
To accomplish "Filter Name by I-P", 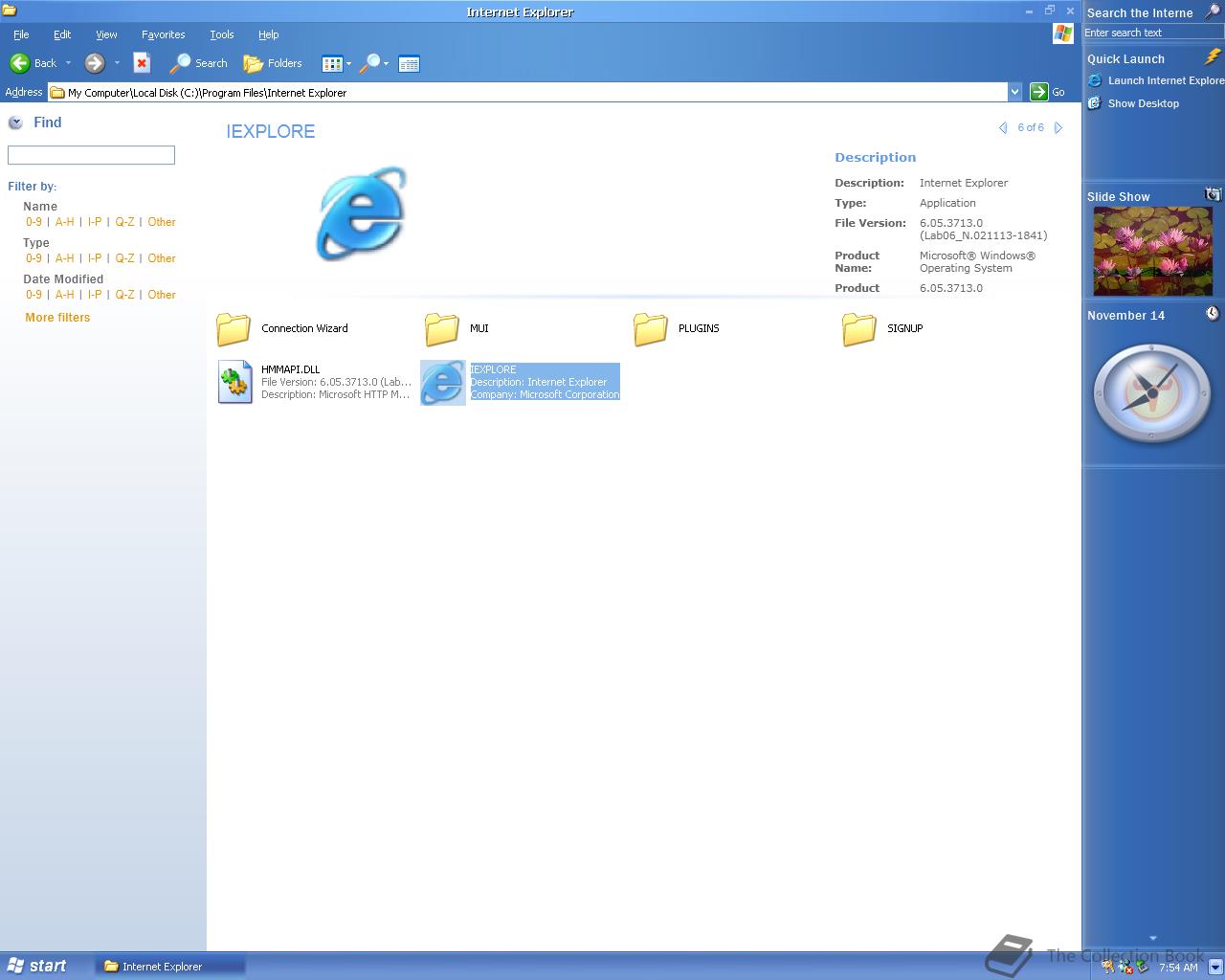I will 95,222.
